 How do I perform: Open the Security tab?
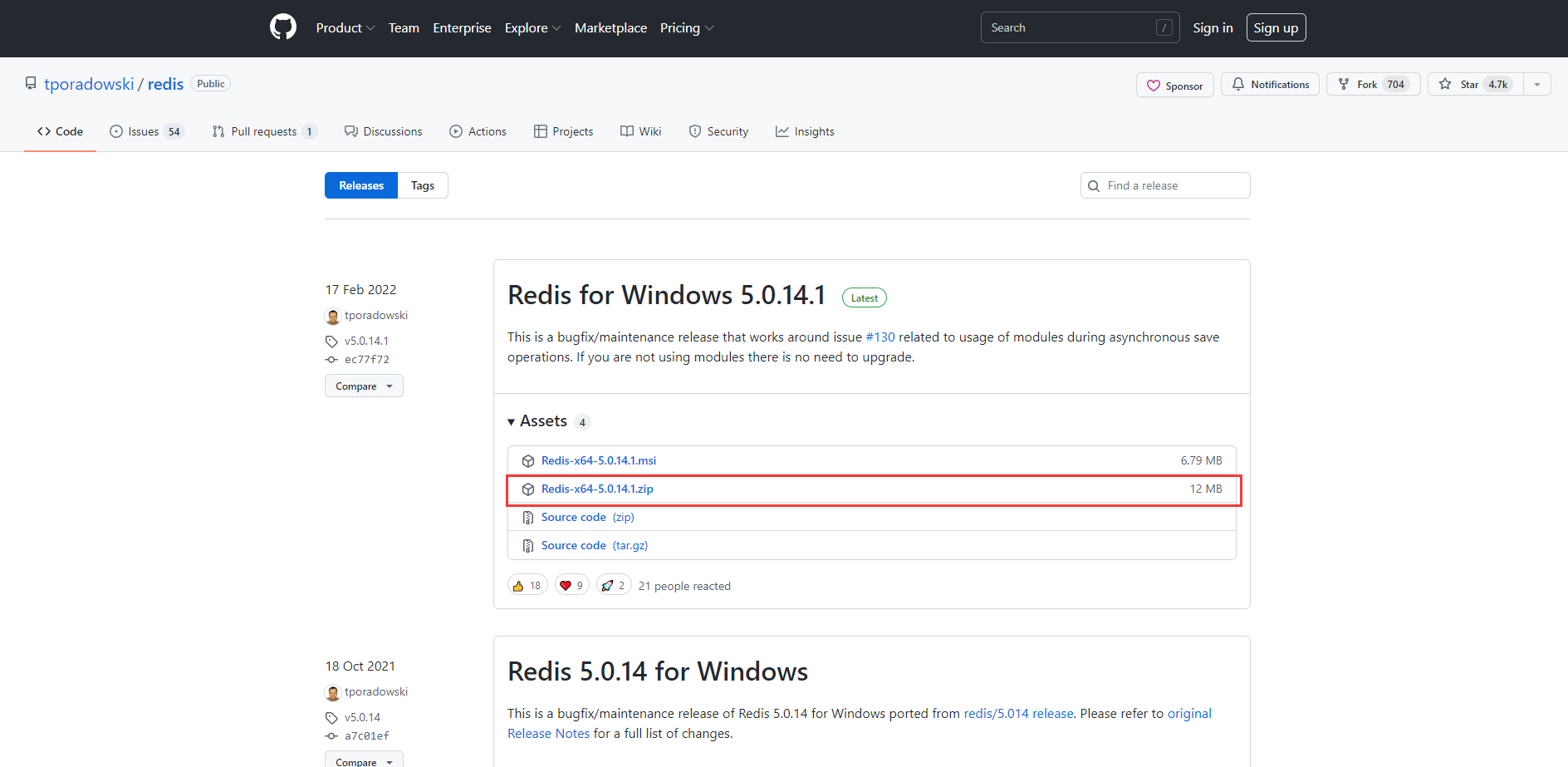pyautogui.click(x=718, y=131)
